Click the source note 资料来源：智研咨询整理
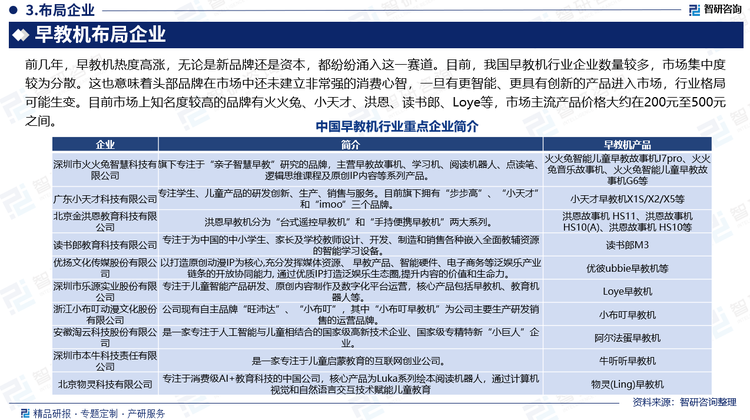This screenshot has height=420, width=750. 684,402
